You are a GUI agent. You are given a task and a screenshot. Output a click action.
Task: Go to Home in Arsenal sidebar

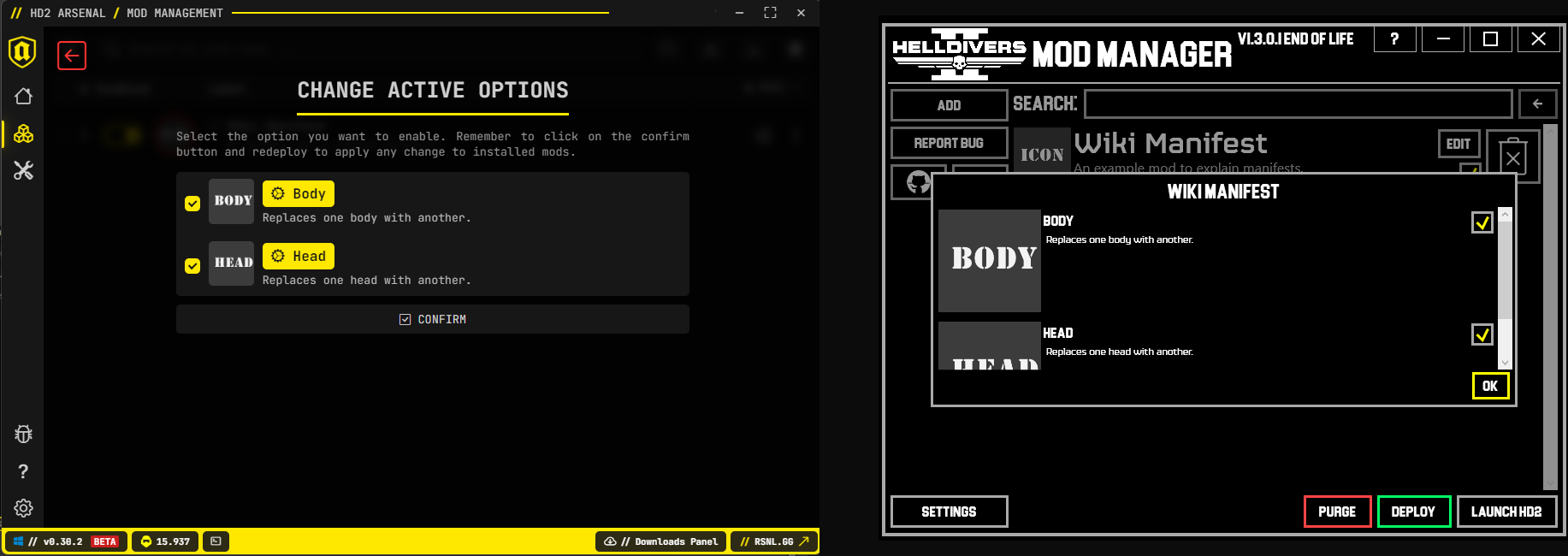coord(23,96)
